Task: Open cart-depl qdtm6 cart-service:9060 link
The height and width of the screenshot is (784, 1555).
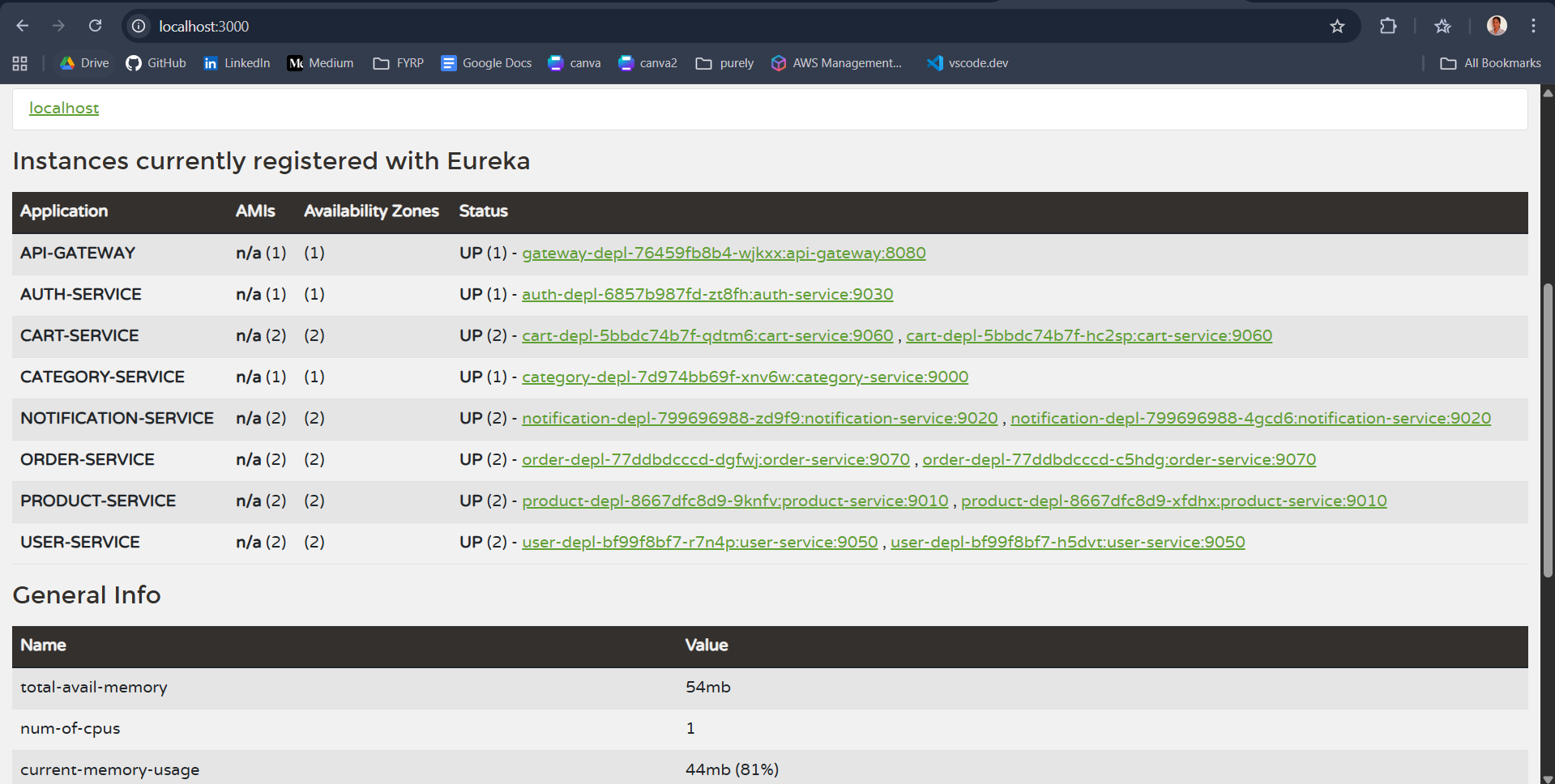Action: (707, 336)
